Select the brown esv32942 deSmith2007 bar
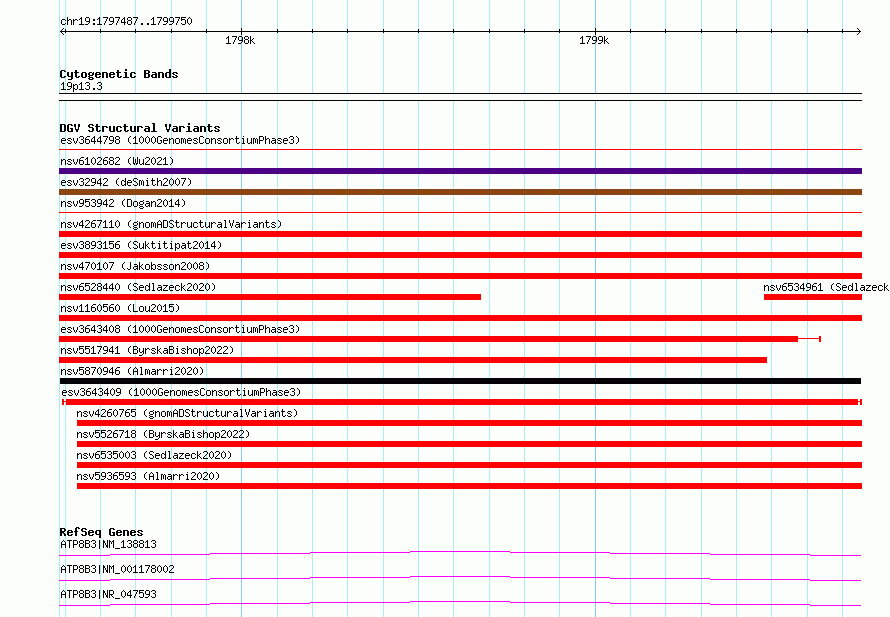 [460, 192]
